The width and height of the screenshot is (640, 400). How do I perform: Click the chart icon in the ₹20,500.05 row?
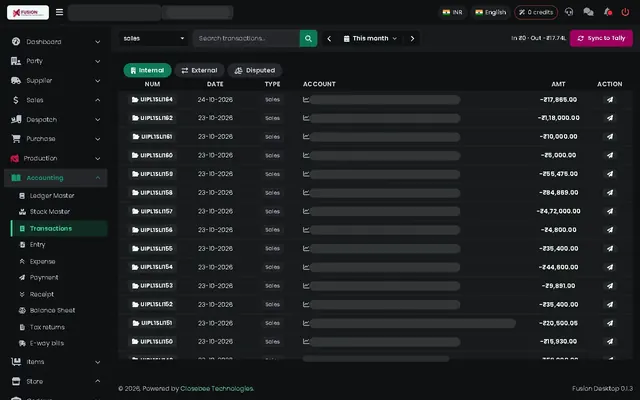tap(306, 323)
